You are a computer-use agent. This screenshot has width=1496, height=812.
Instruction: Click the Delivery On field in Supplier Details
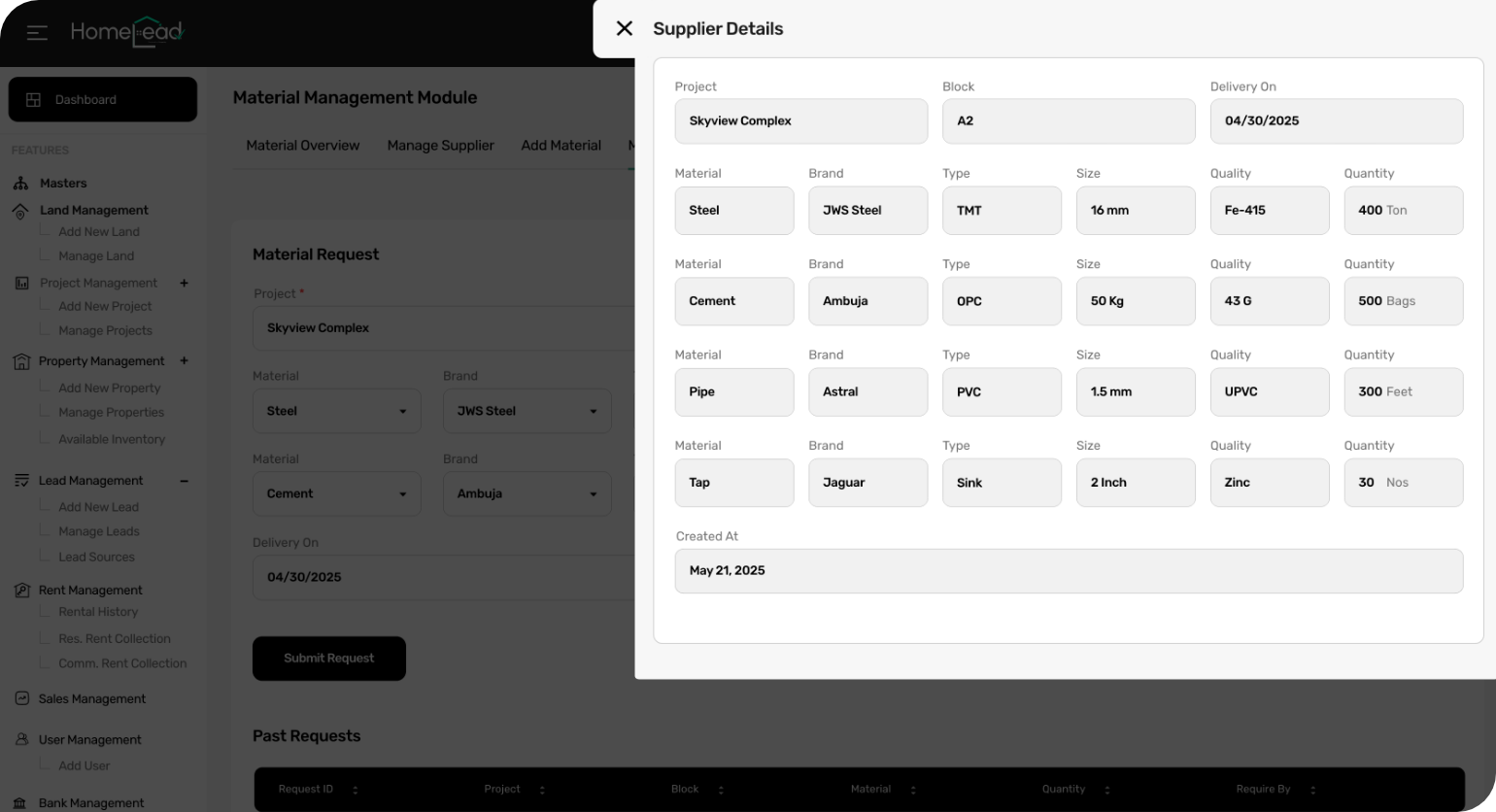(x=1337, y=121)
